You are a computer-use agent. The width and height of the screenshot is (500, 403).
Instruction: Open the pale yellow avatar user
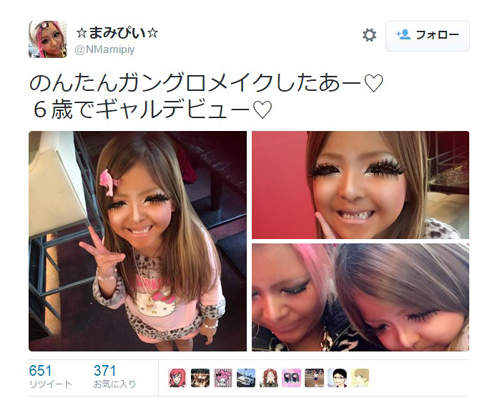pyautogui.click(x=360, y=378)
